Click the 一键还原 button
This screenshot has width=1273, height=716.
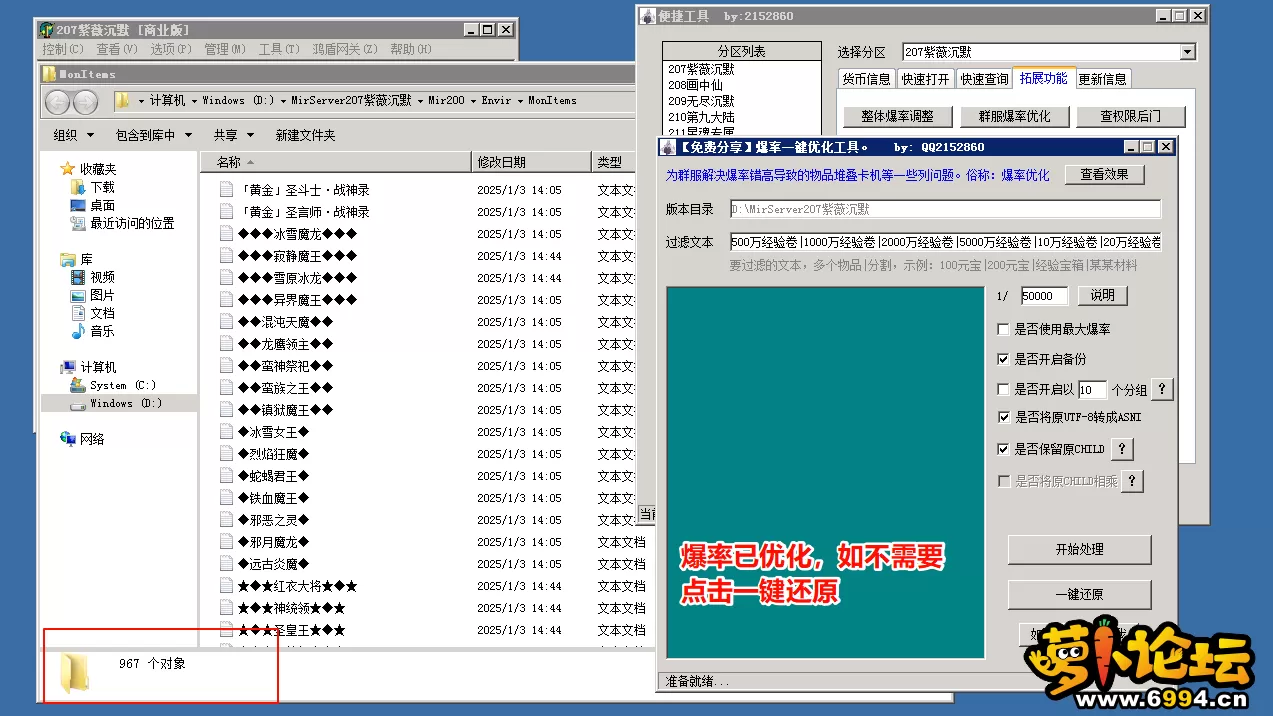click(x=1079, y=594)
